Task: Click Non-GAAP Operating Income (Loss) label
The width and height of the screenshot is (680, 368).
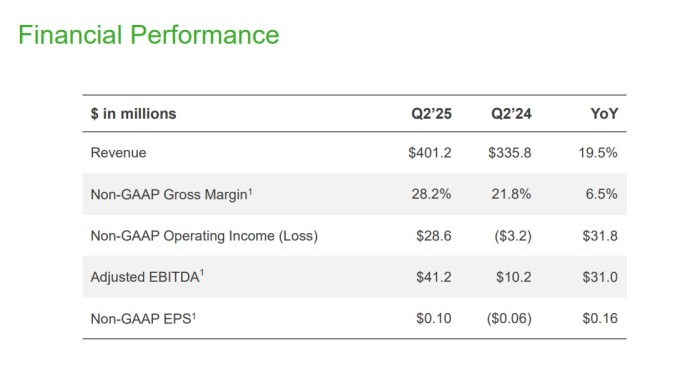Action: point(204,235)
